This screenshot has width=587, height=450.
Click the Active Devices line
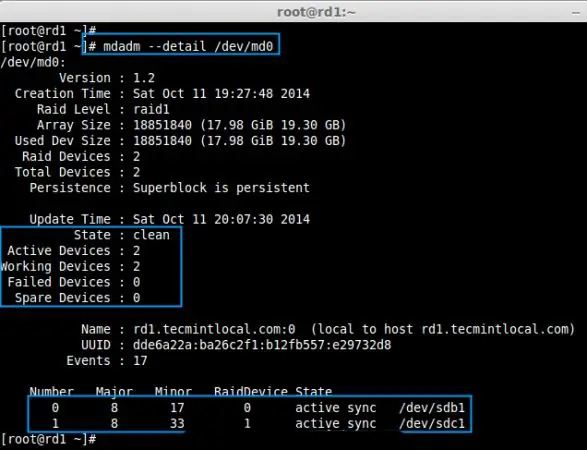pyautogui.click(x=74, y=251)
